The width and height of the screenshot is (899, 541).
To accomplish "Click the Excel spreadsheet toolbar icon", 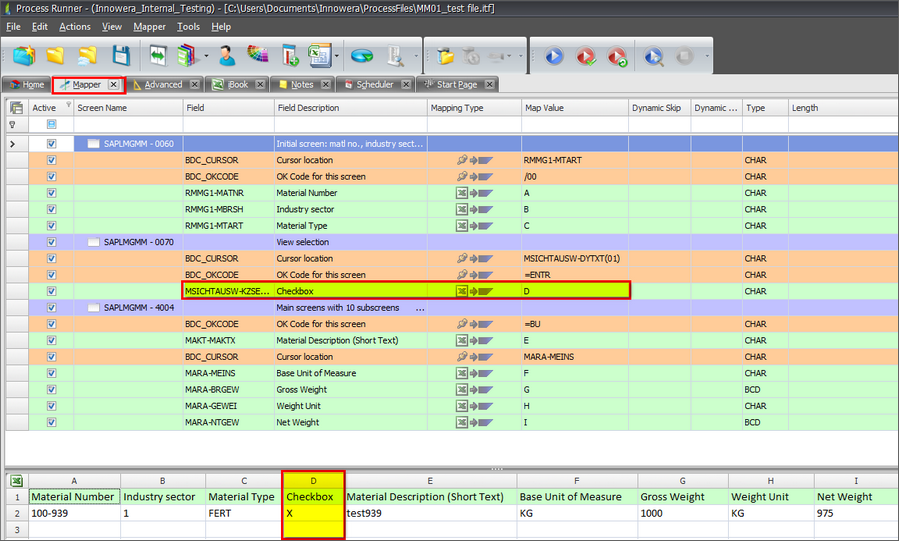I will pyautogui.click(x=319, y=56).
